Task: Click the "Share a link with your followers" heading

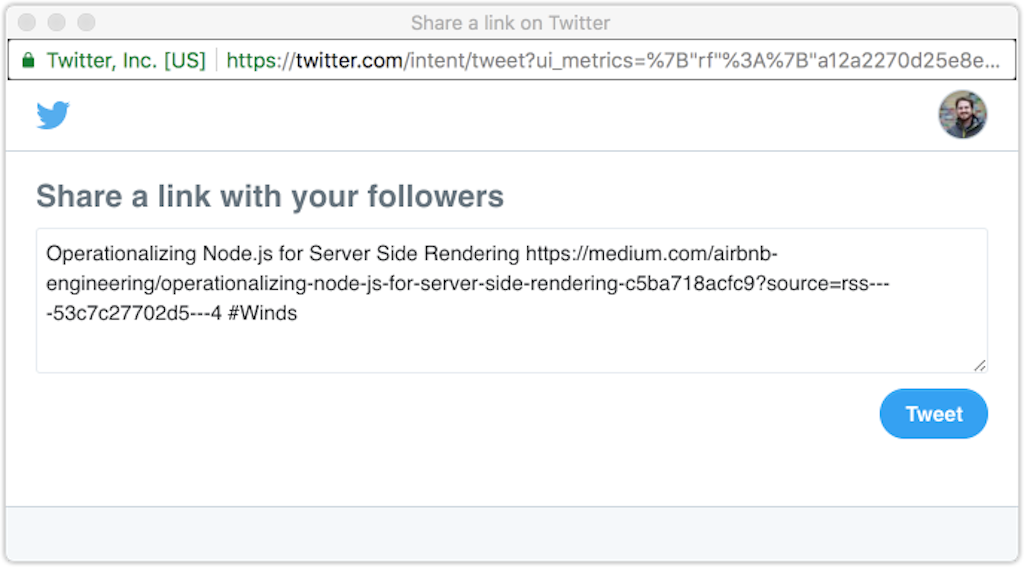Action: pyautogui.click(x=270, y=196)
